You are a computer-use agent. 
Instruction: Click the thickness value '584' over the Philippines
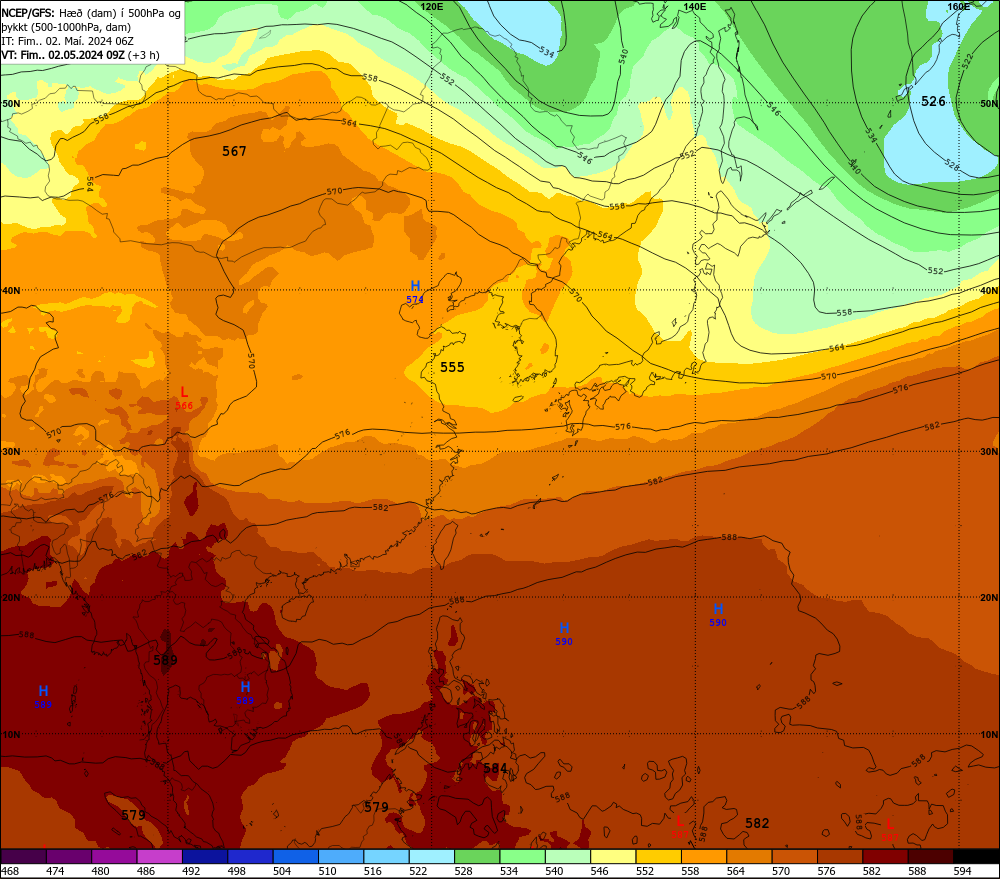[496, 768]
